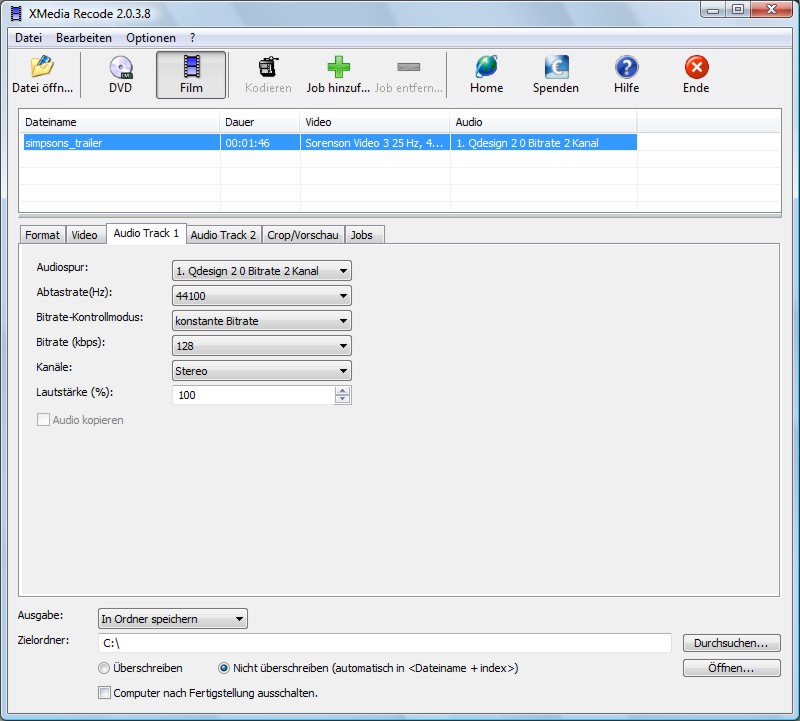Add a job with green plus icon
This screenshot has height=721, width=800.
point(339,68)
